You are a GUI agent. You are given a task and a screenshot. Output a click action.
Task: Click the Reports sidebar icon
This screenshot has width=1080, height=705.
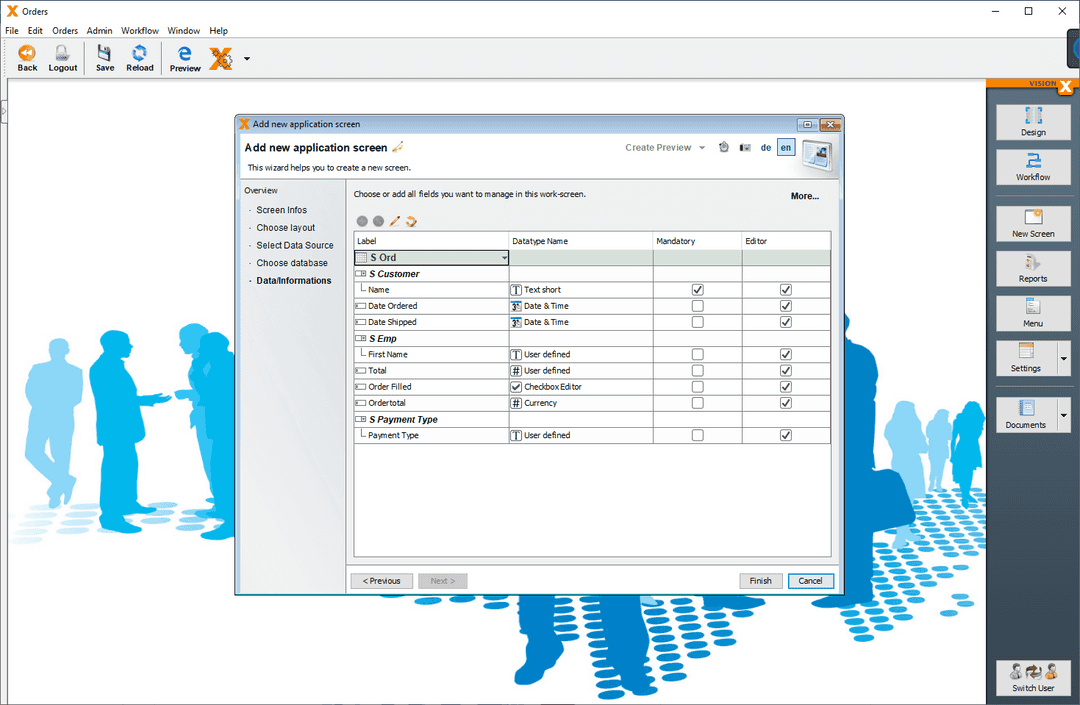tap(1033, 268)
